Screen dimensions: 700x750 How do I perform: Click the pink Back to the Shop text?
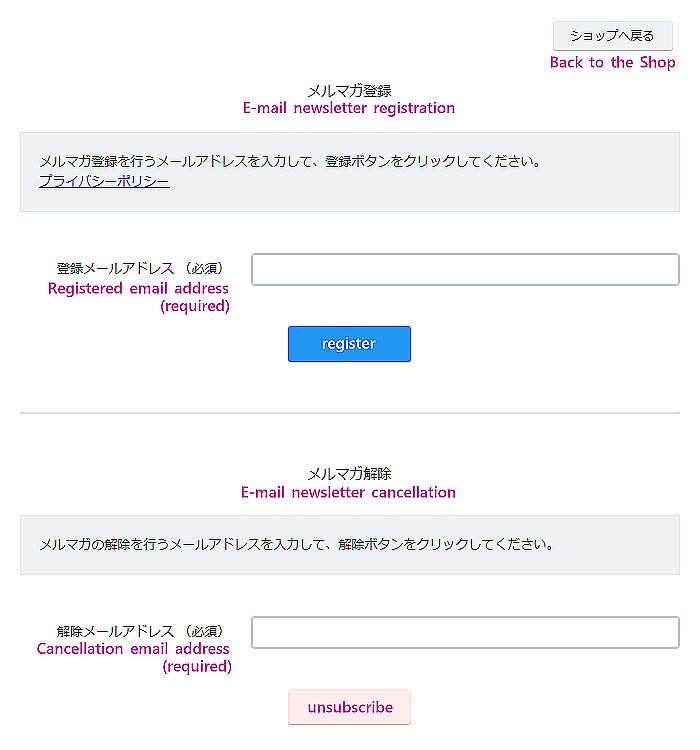(x=612, y=63)
